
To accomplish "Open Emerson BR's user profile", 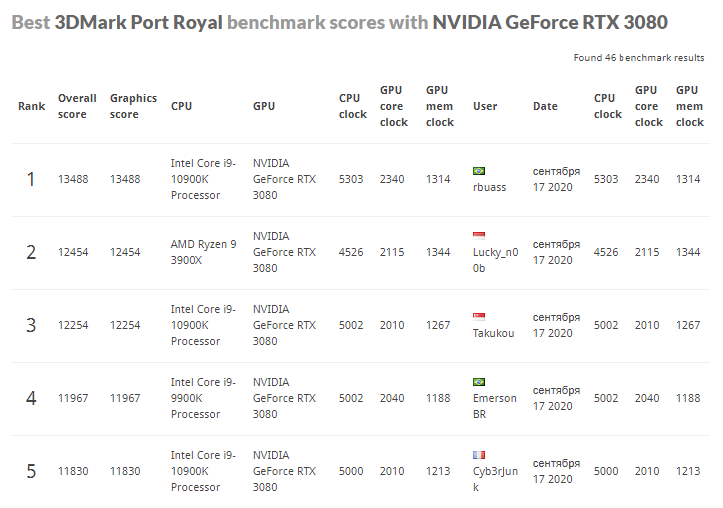I will [x=494, y=406].
